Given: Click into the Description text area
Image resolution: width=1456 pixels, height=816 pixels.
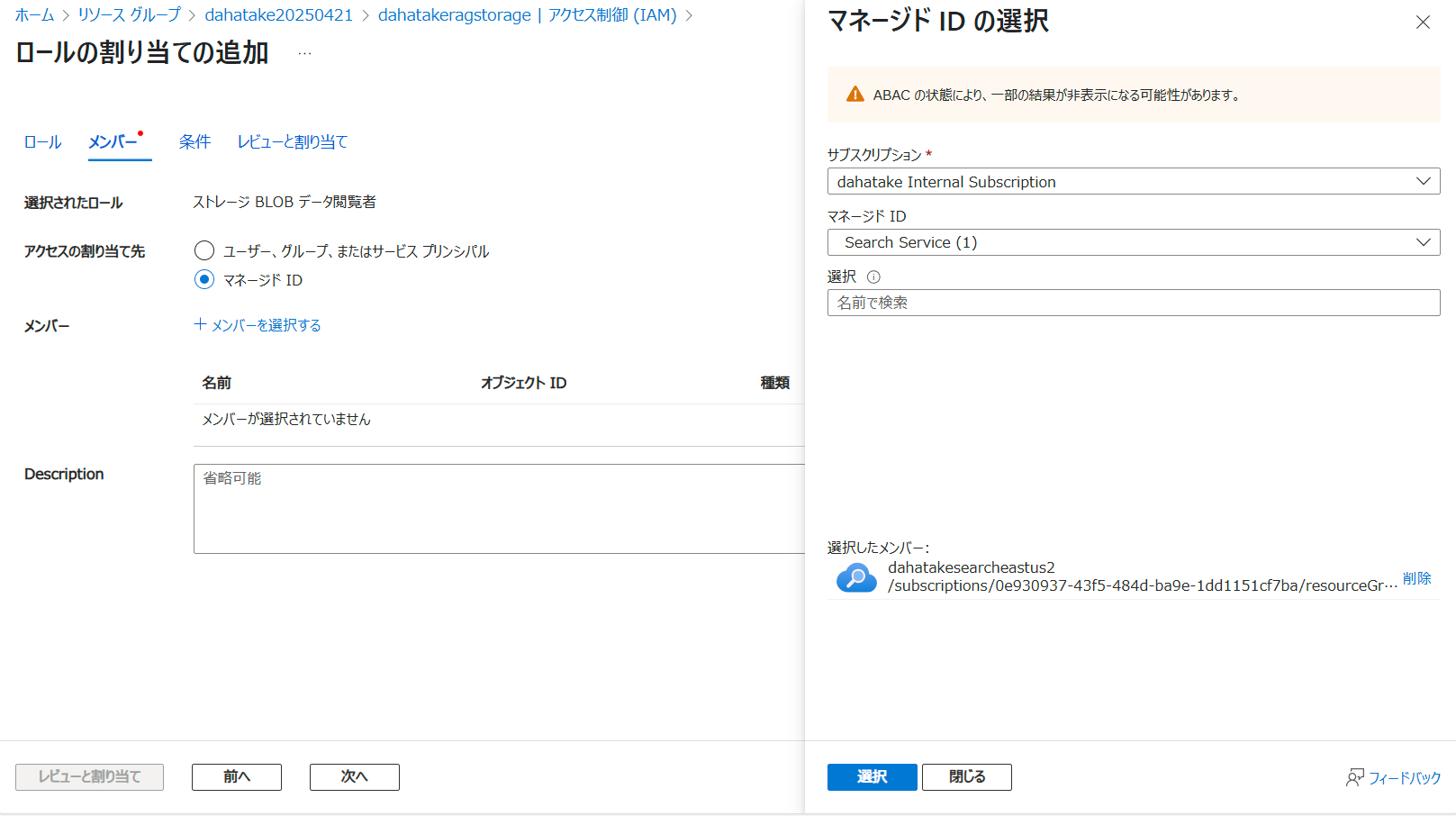Looking at the screenshot, I should click(x=499, y=509).
